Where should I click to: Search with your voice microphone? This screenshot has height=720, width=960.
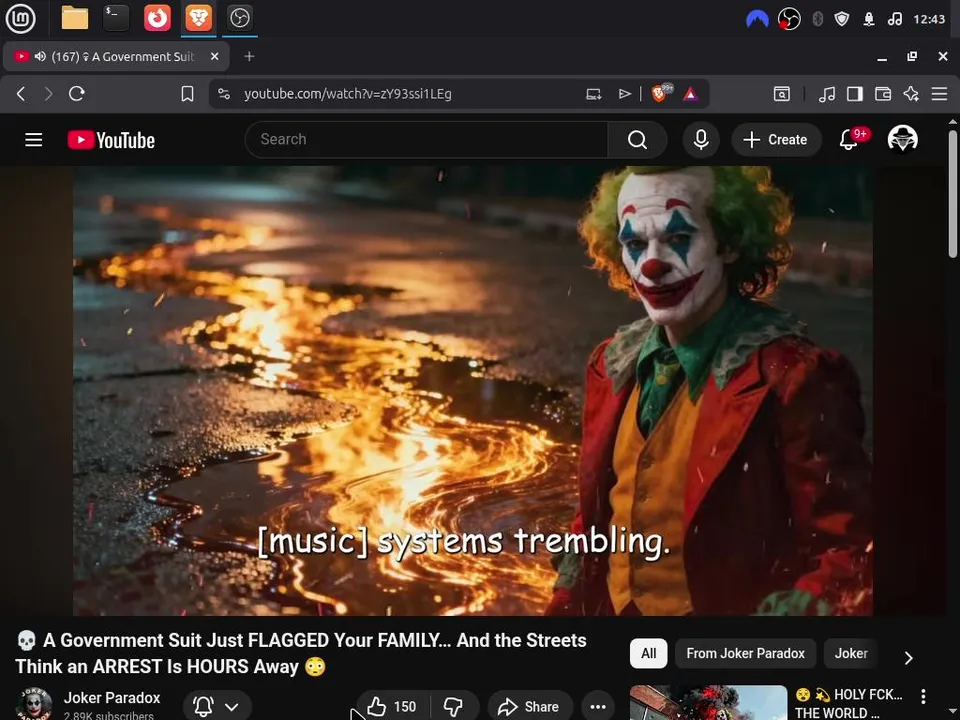pyautogui.click(x=701, y=140)
